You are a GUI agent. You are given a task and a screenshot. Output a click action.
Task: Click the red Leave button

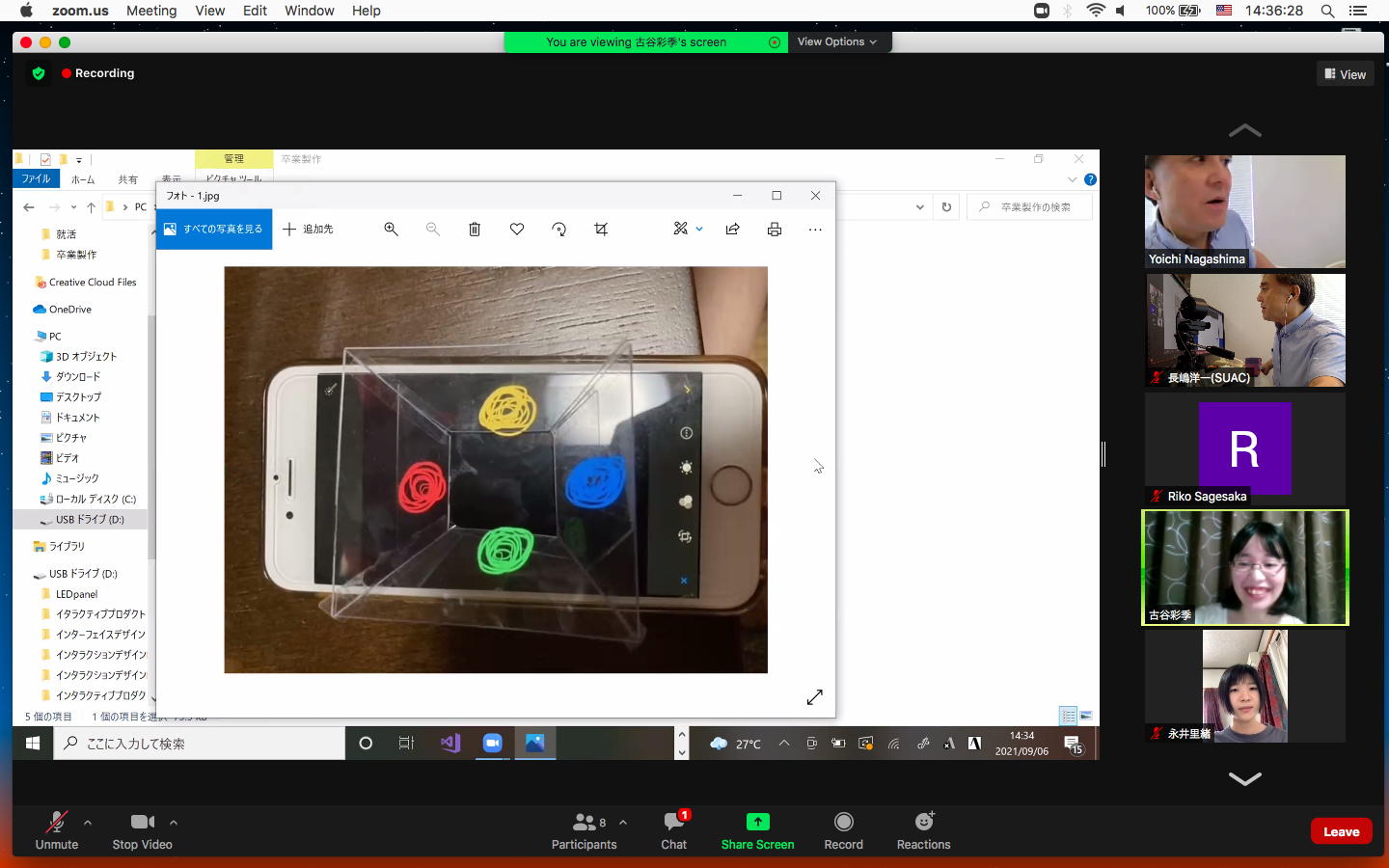tap(1341, 831)
